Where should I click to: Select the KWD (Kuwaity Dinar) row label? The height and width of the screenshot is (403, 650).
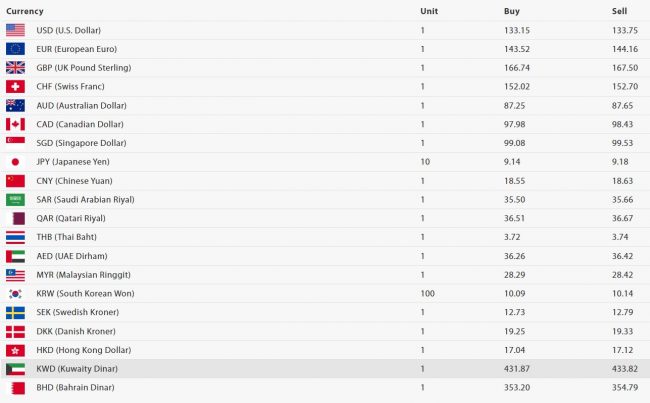[x=76, y=369]
